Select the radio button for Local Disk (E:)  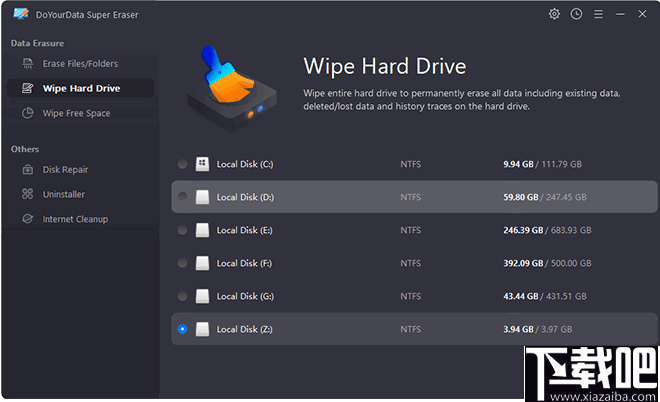pyautogui.click(x=182, y=230)
